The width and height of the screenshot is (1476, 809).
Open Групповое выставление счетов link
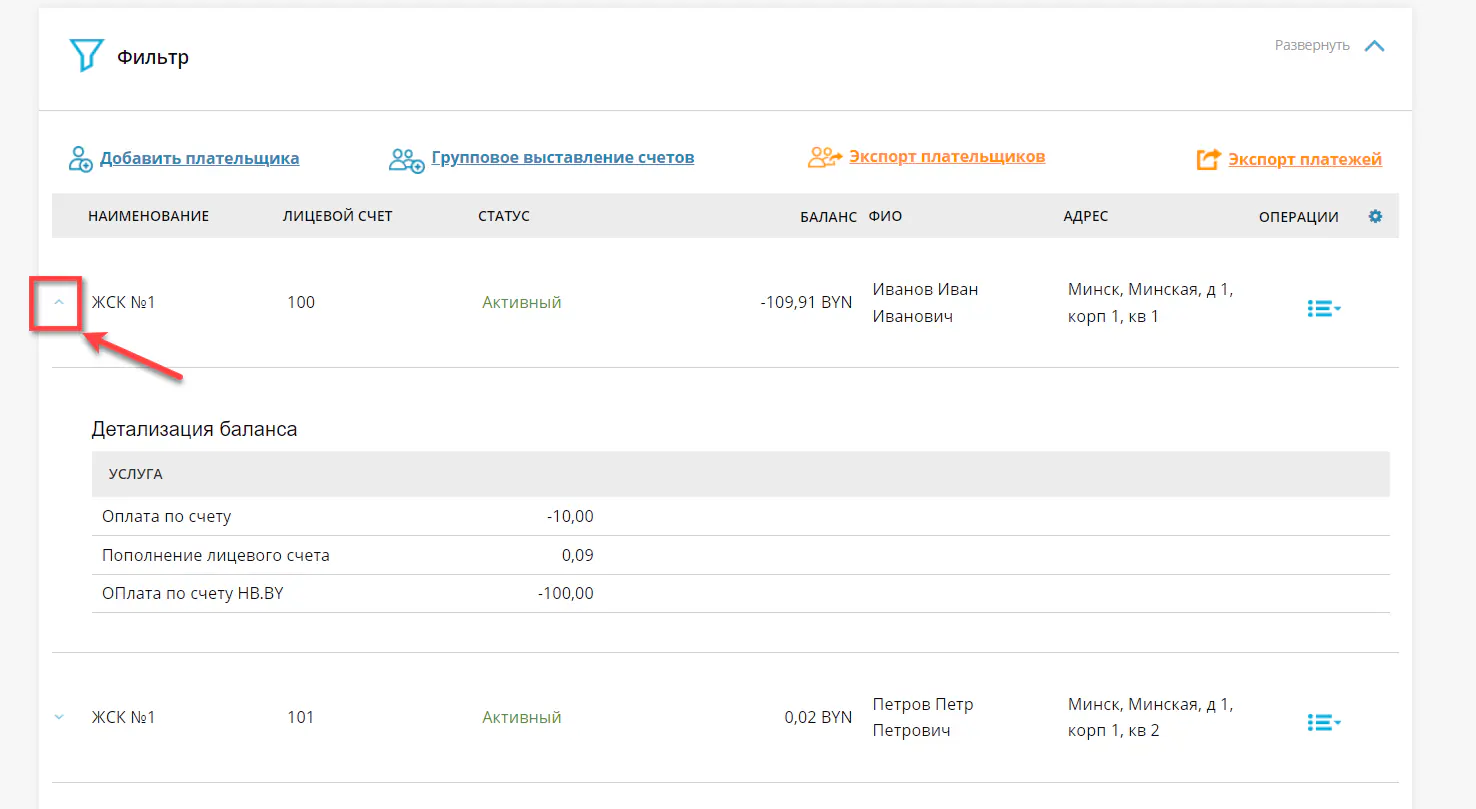(562, 158)
